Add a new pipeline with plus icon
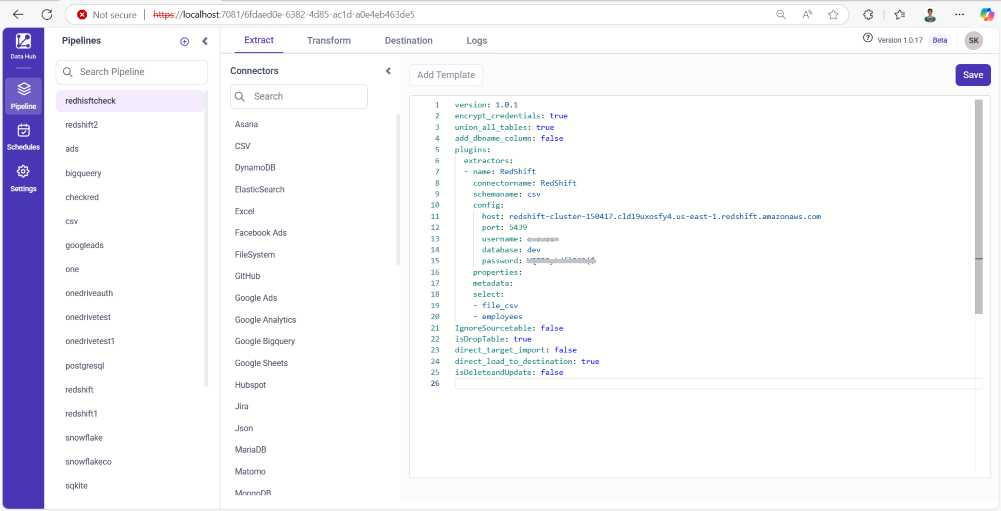The image size is (1001, 511). (x=184, y=42)
